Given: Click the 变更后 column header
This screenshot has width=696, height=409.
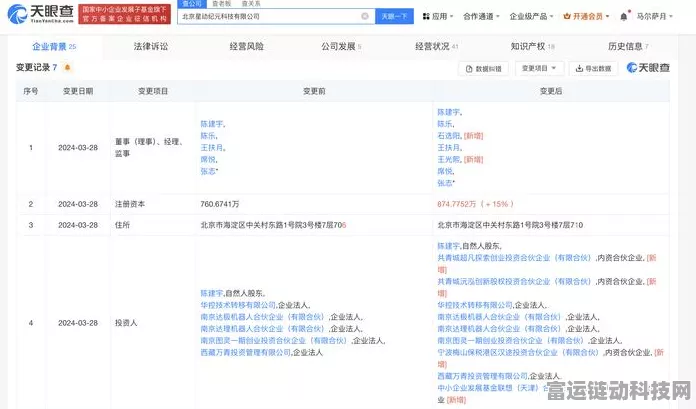Looking at the screenshot, I should coord(551,91).
